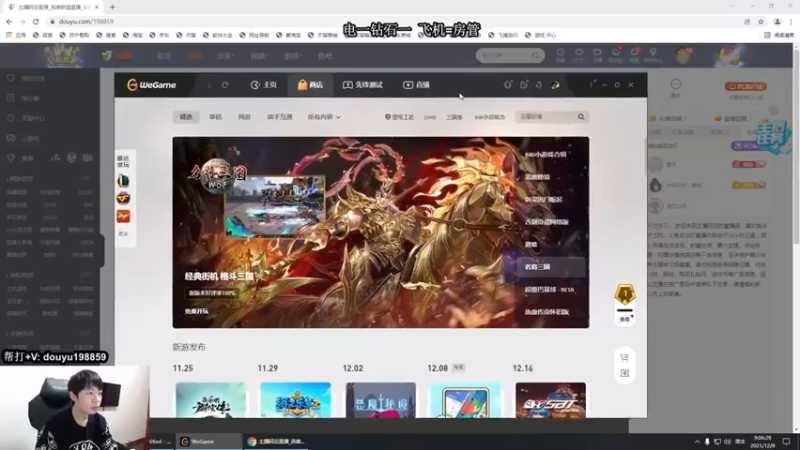Open the 11.29 new release game
800x450 pixels.
(x=295, y=401)
